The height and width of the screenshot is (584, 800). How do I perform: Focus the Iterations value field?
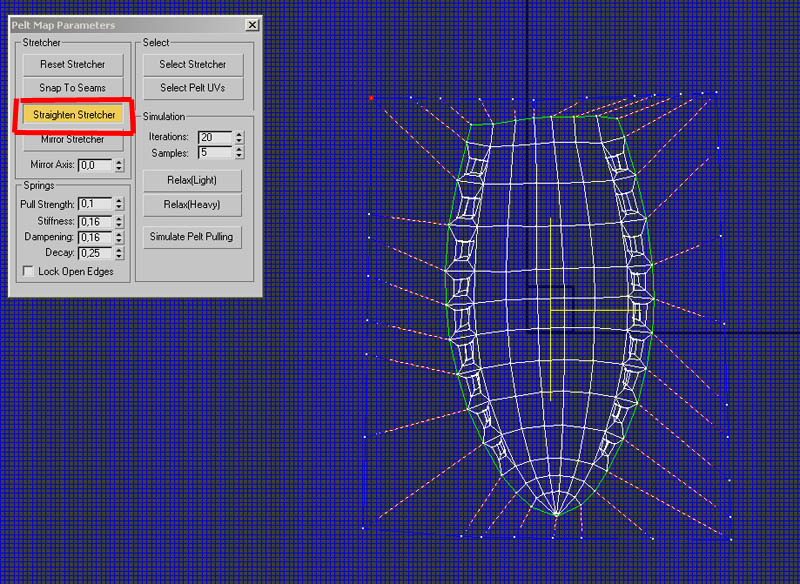pos(215,137)
